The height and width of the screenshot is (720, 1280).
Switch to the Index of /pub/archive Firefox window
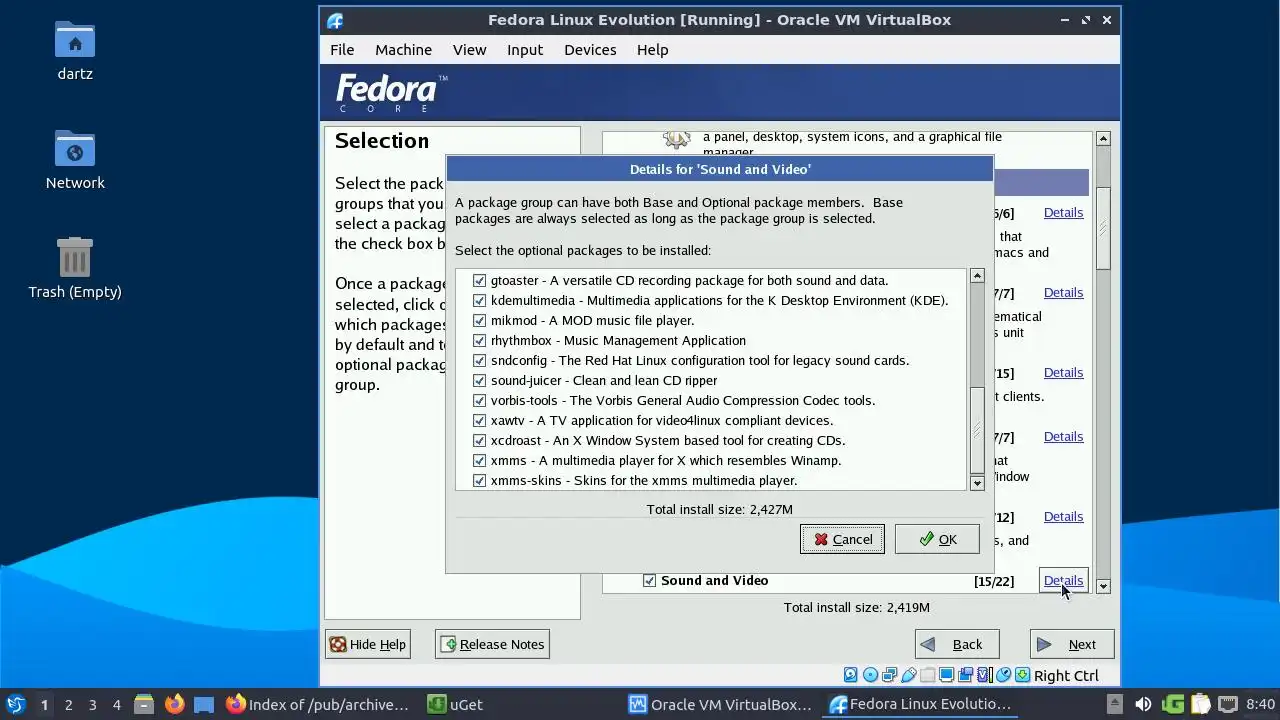pyautogui.click(x=317, y=704)
